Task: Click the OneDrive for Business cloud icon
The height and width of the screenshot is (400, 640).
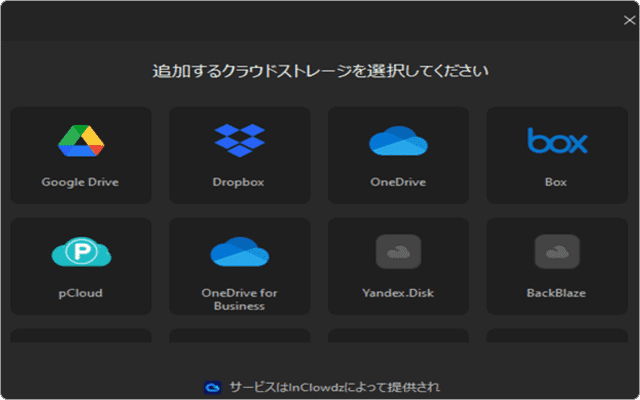Action: [x=240, y=252]
